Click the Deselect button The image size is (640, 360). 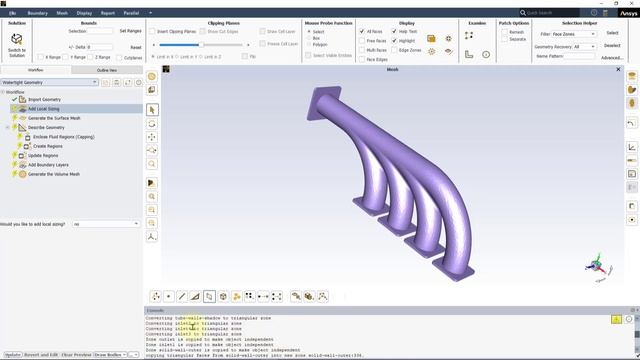612,46
